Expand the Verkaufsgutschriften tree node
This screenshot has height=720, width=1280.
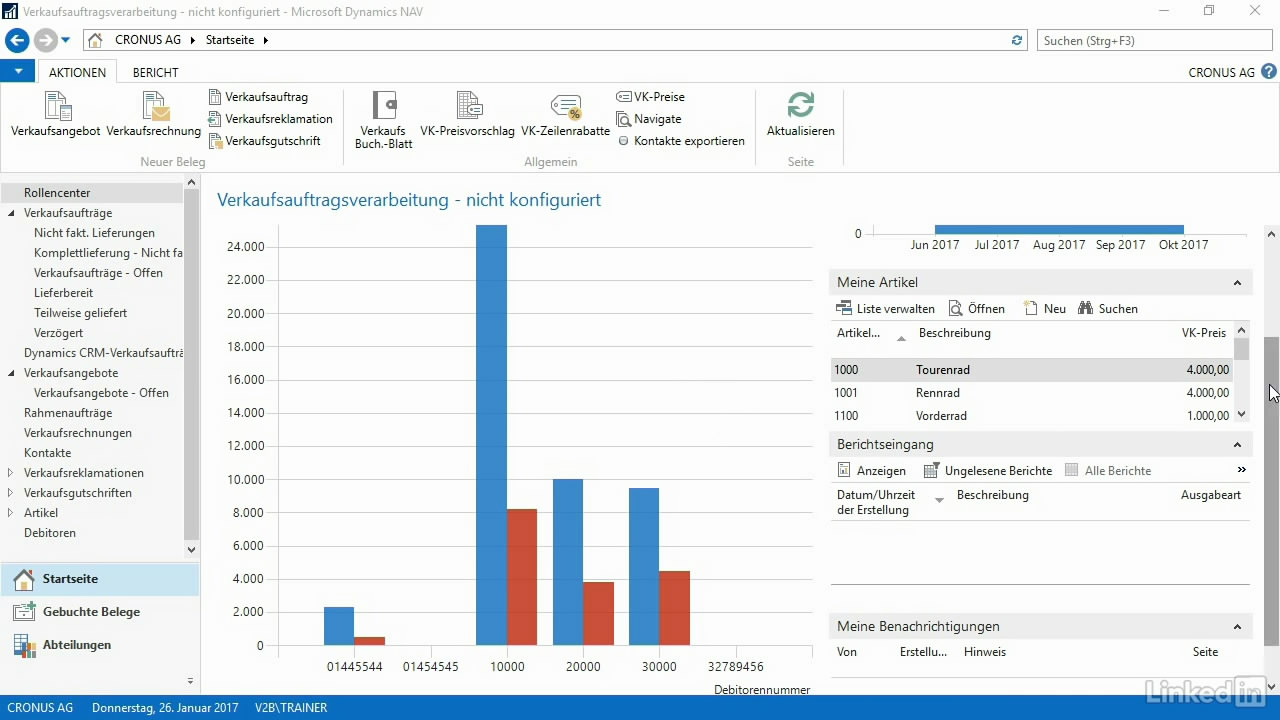tap(11, 493)
